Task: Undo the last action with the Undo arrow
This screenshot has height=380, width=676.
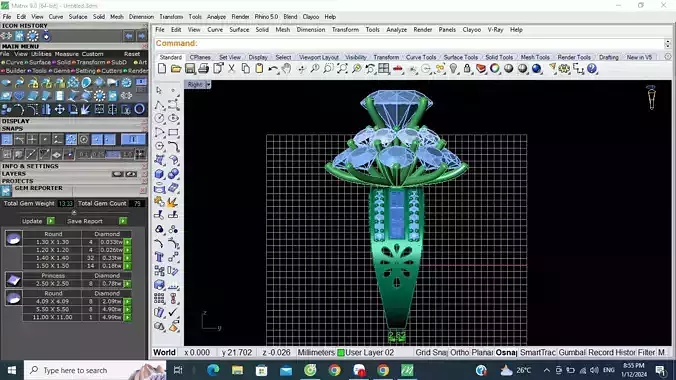Action: [273, 69]
